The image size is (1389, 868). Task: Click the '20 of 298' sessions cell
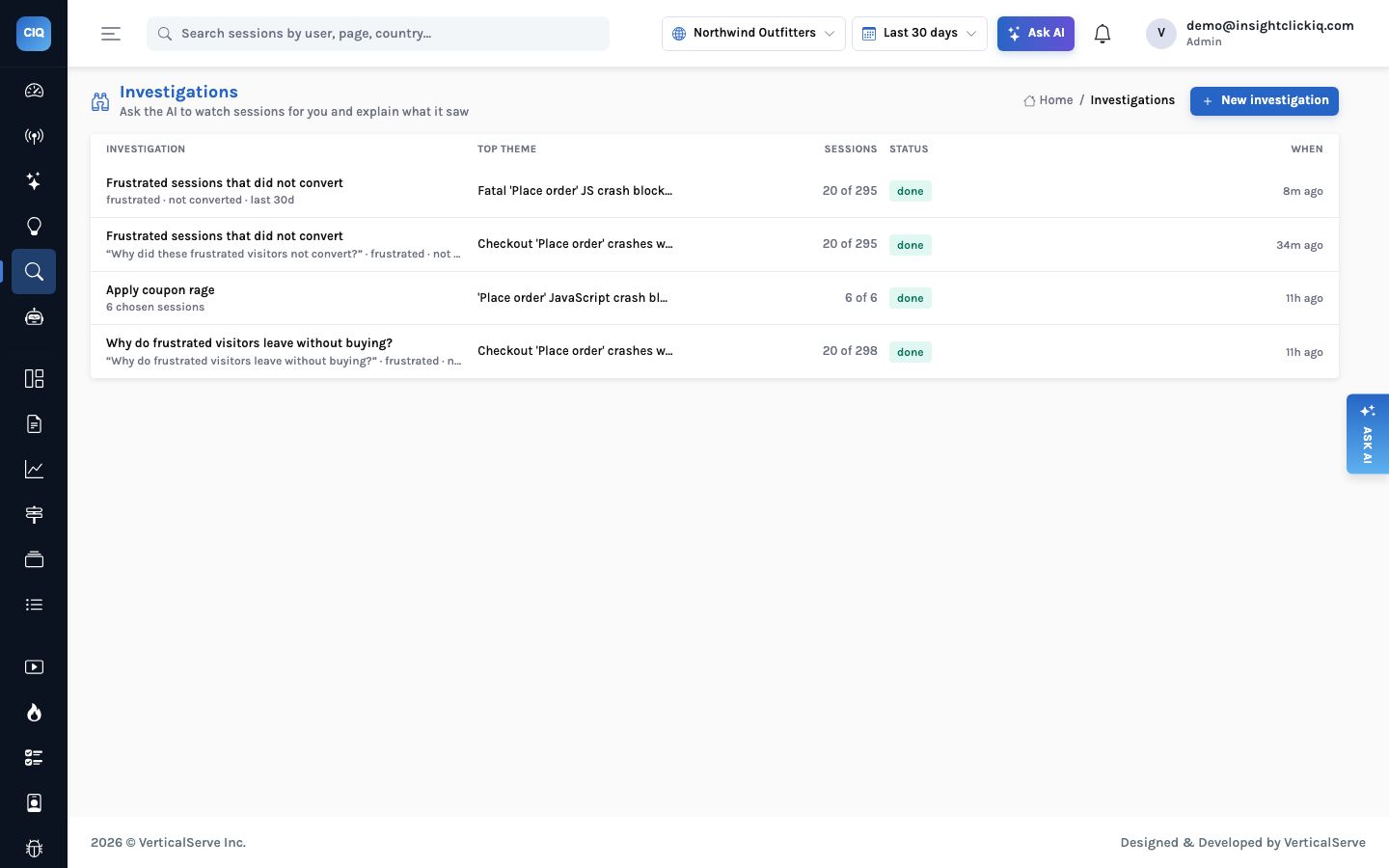tap(850, 351)
